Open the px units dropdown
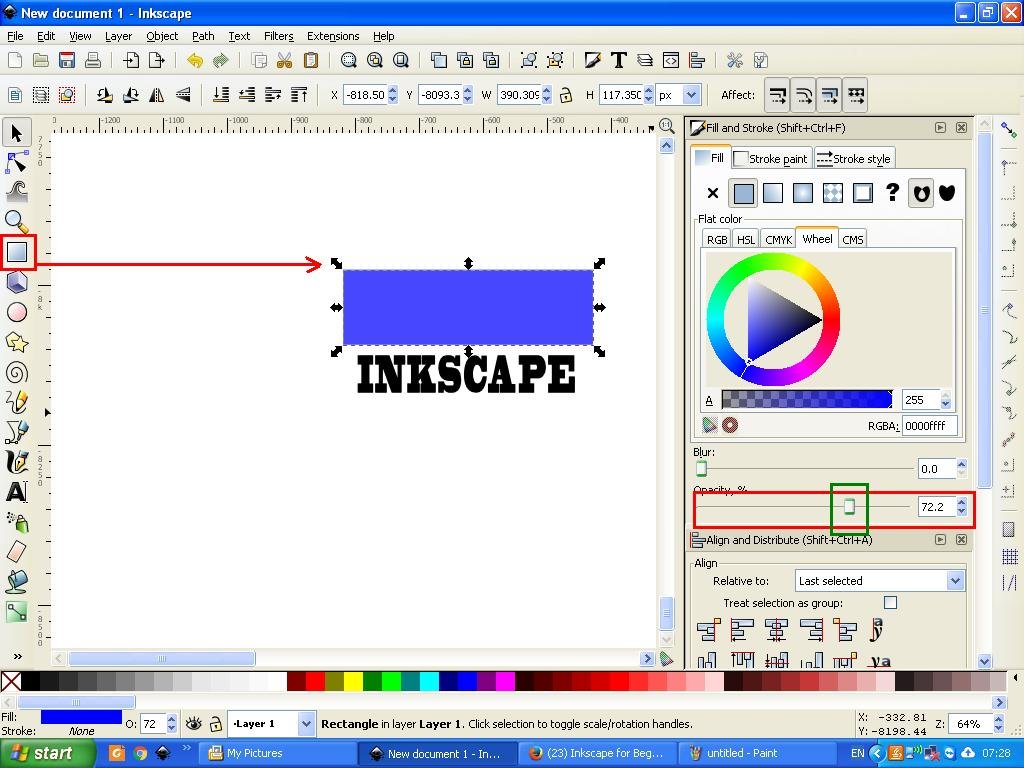This screenshot has height=768, width=1024. click(x=679, y=95)
